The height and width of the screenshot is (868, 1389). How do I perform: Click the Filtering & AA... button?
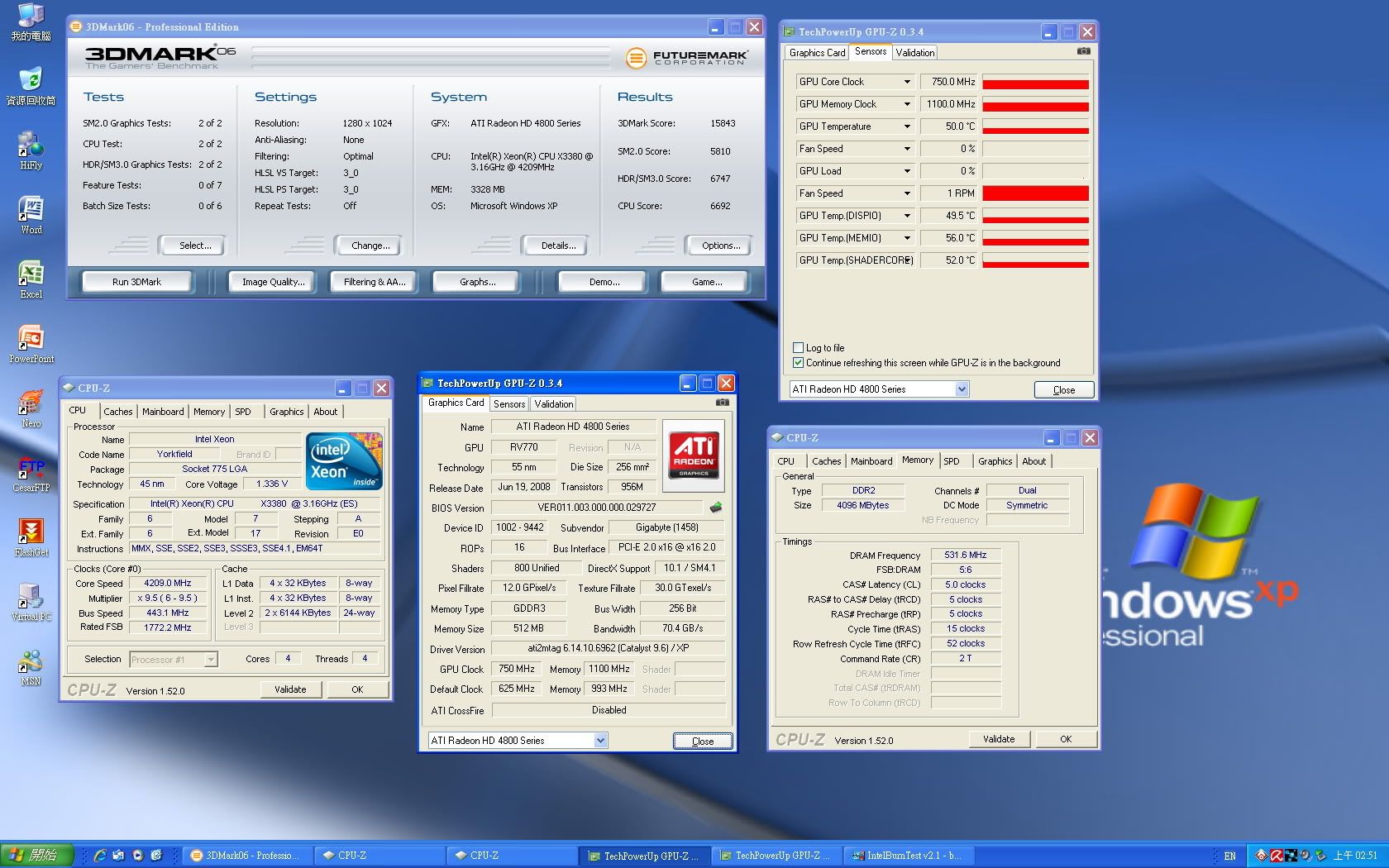point(375,282)
